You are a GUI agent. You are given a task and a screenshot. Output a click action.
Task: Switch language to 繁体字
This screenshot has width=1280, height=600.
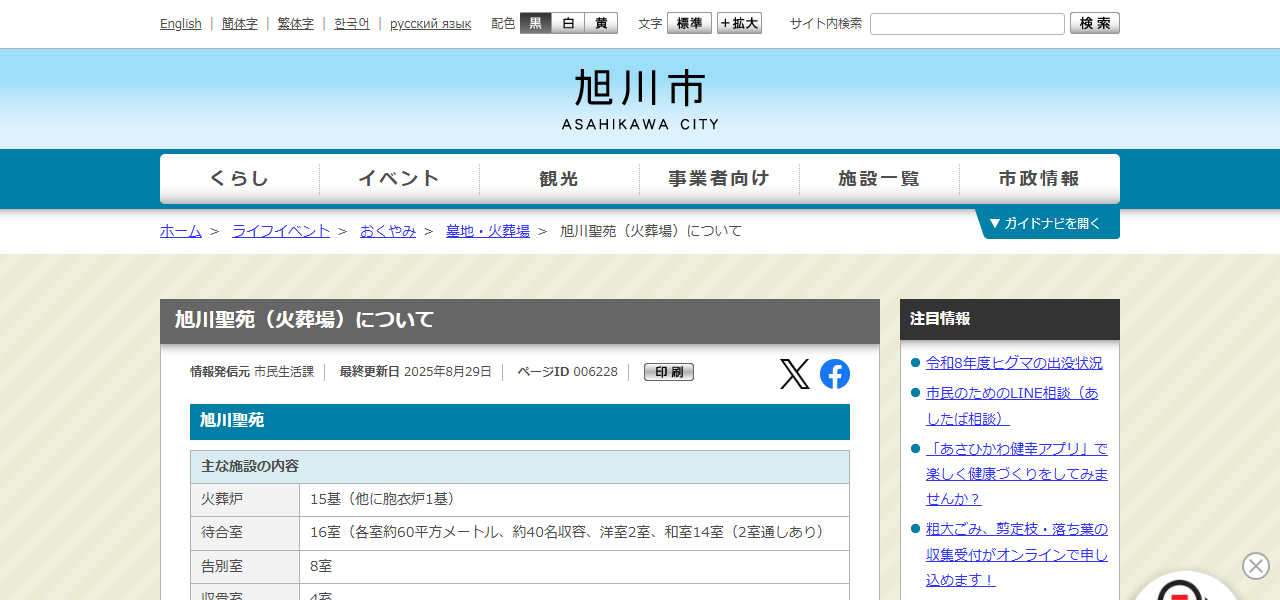(295, 23)
